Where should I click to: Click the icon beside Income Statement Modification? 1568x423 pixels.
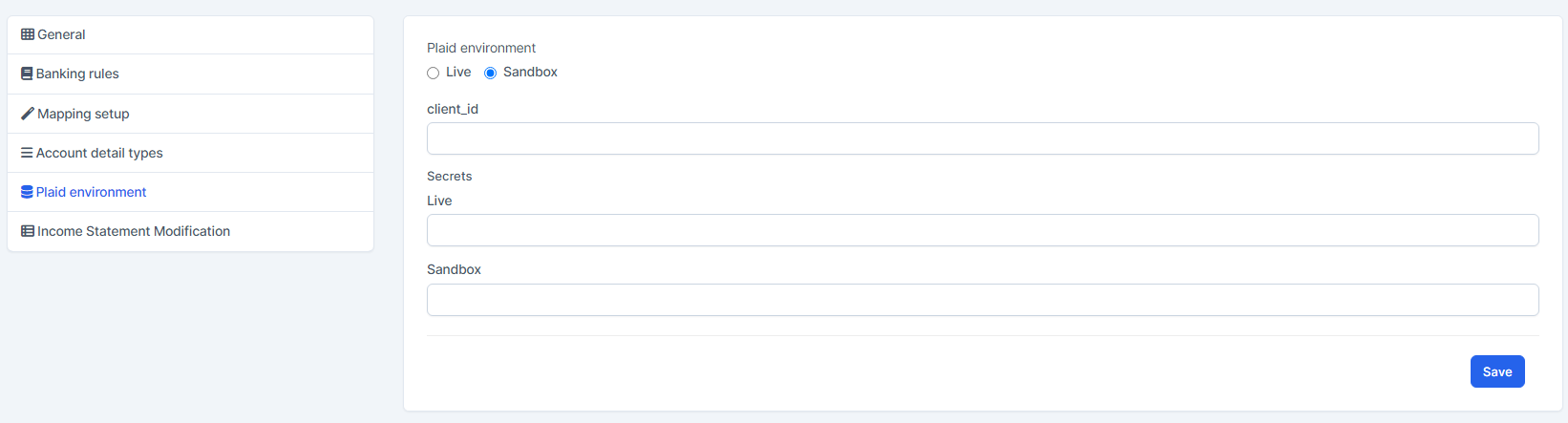pos(28,231)
